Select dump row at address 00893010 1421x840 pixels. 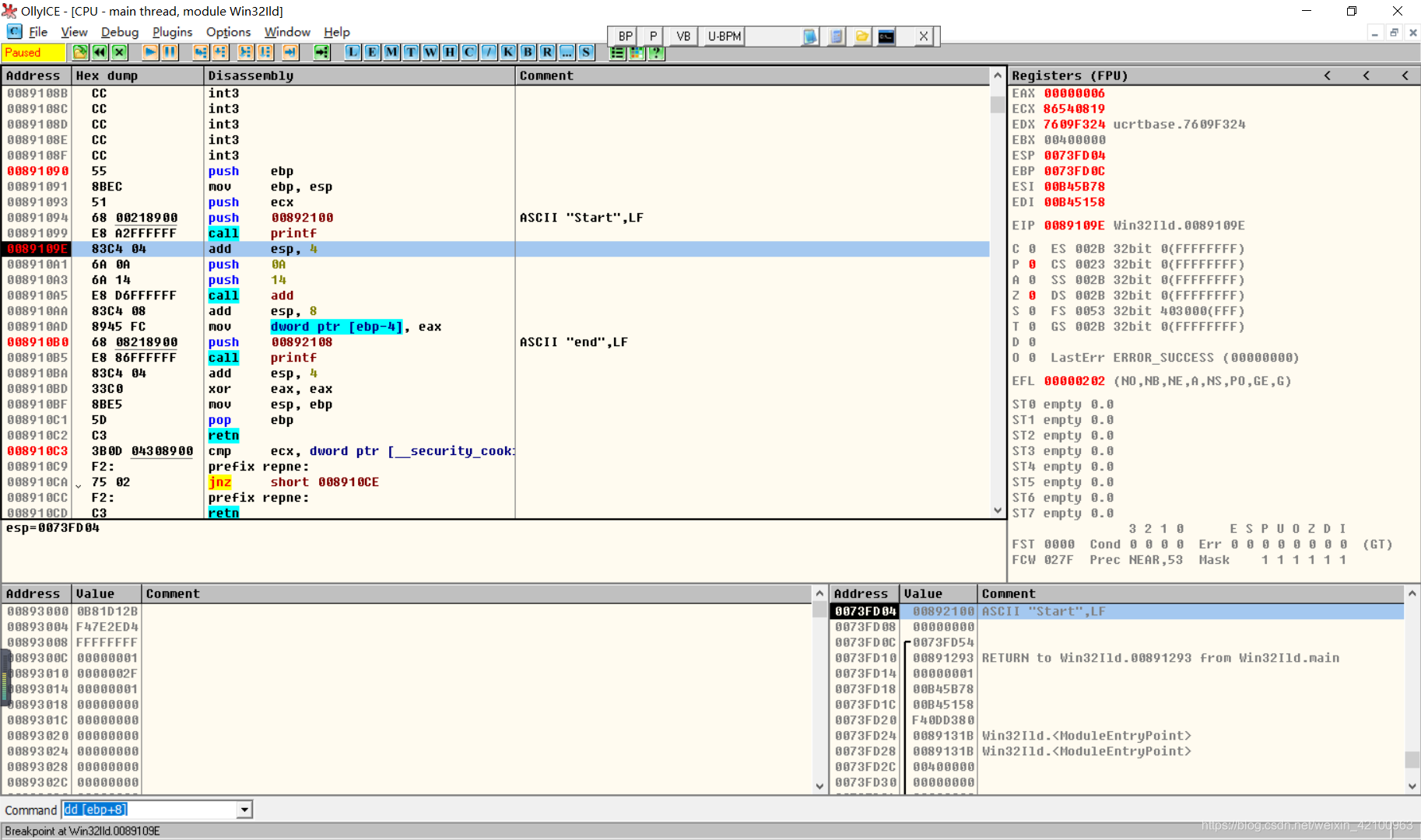tap(406, 674)
